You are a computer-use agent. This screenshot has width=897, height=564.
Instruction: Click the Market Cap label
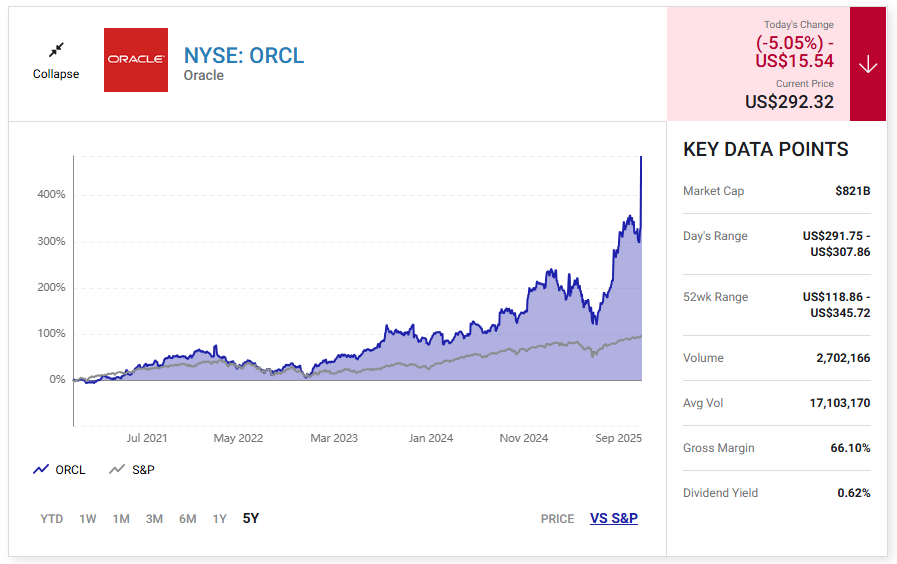[713, 191]
